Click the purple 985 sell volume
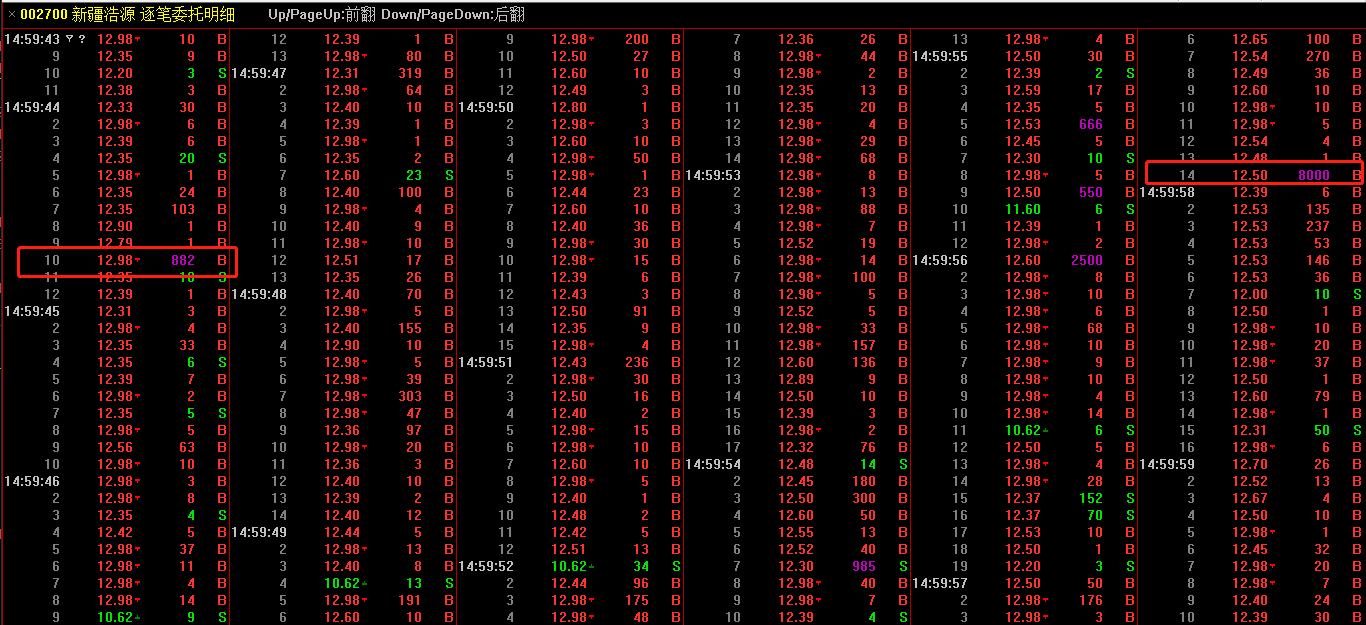1366x625 pixels. [x=863, y=566]
